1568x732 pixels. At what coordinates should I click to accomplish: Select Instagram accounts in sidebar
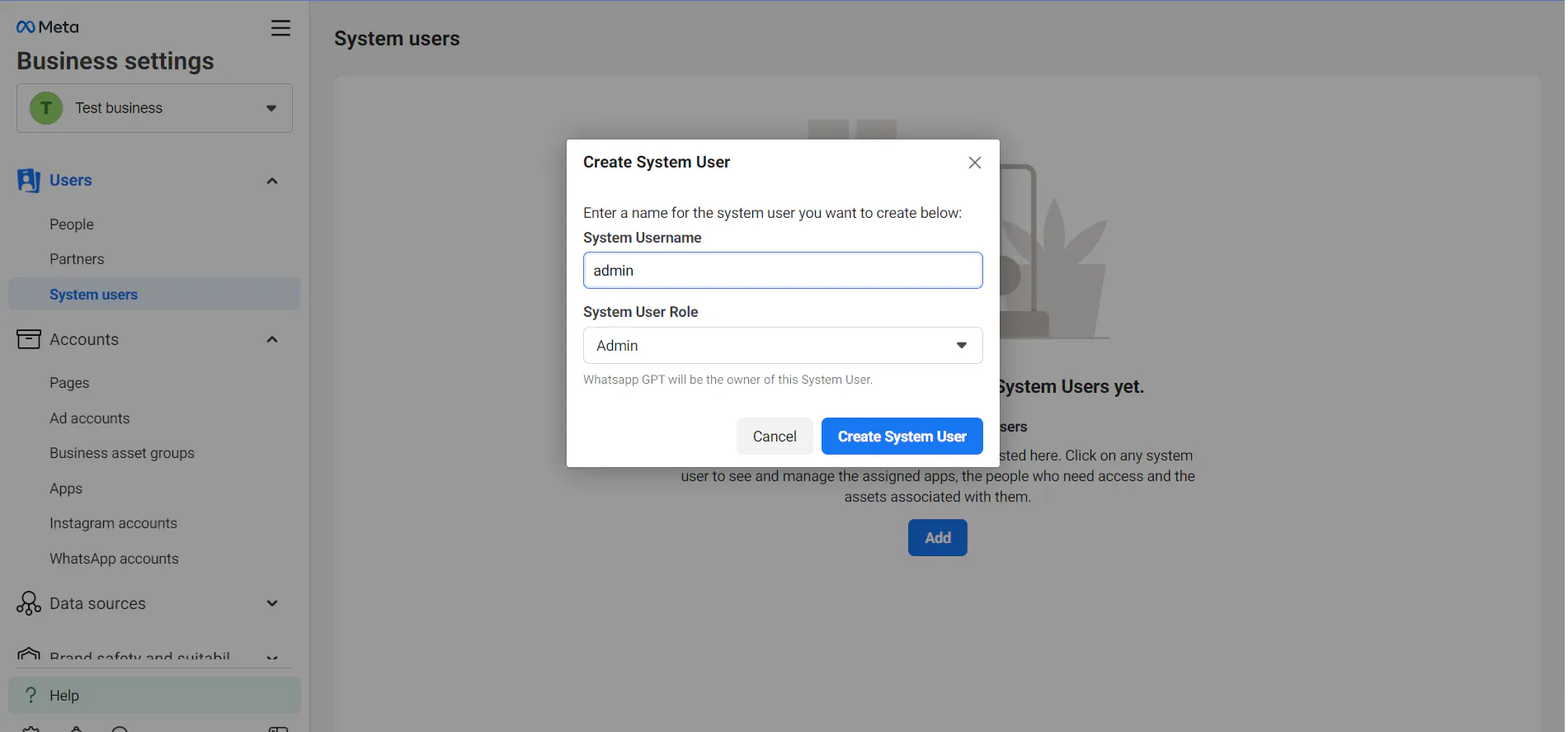point(113,523)
